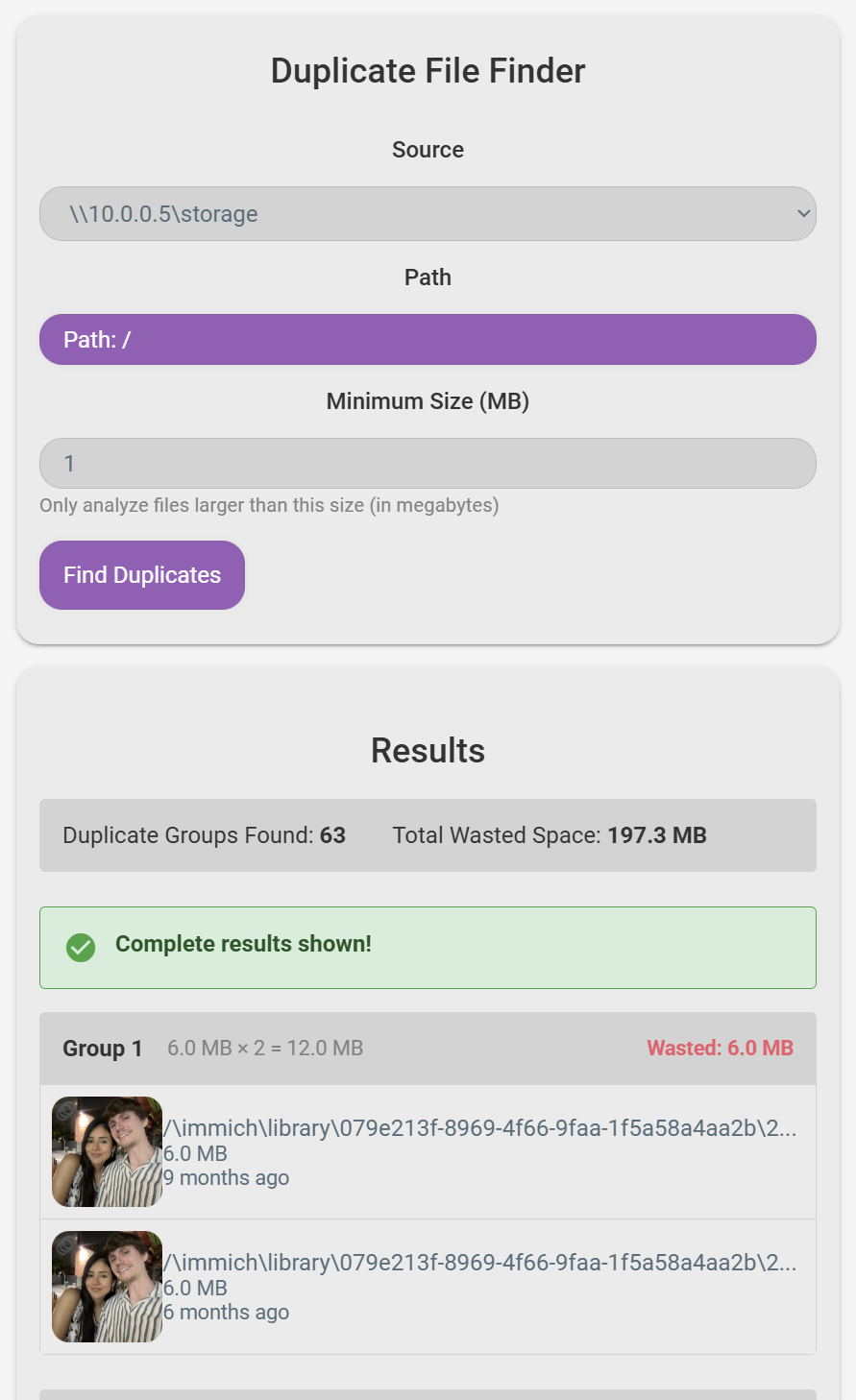
Task: Select the second duplicate photo thumbnail
Action: pos(107,1286)
